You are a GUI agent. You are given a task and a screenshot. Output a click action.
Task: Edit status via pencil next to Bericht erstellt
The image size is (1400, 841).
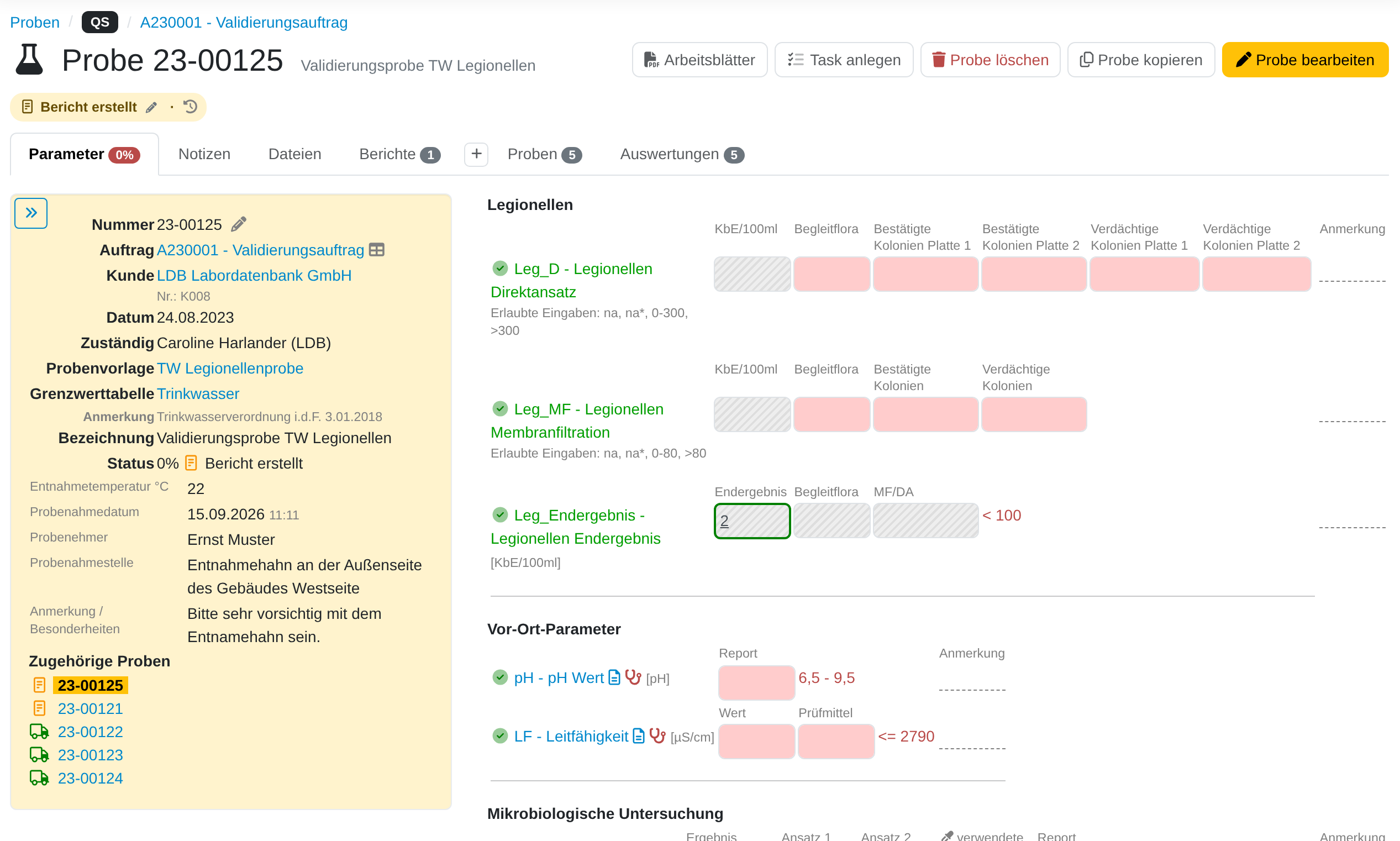click(x=151, y=107)
